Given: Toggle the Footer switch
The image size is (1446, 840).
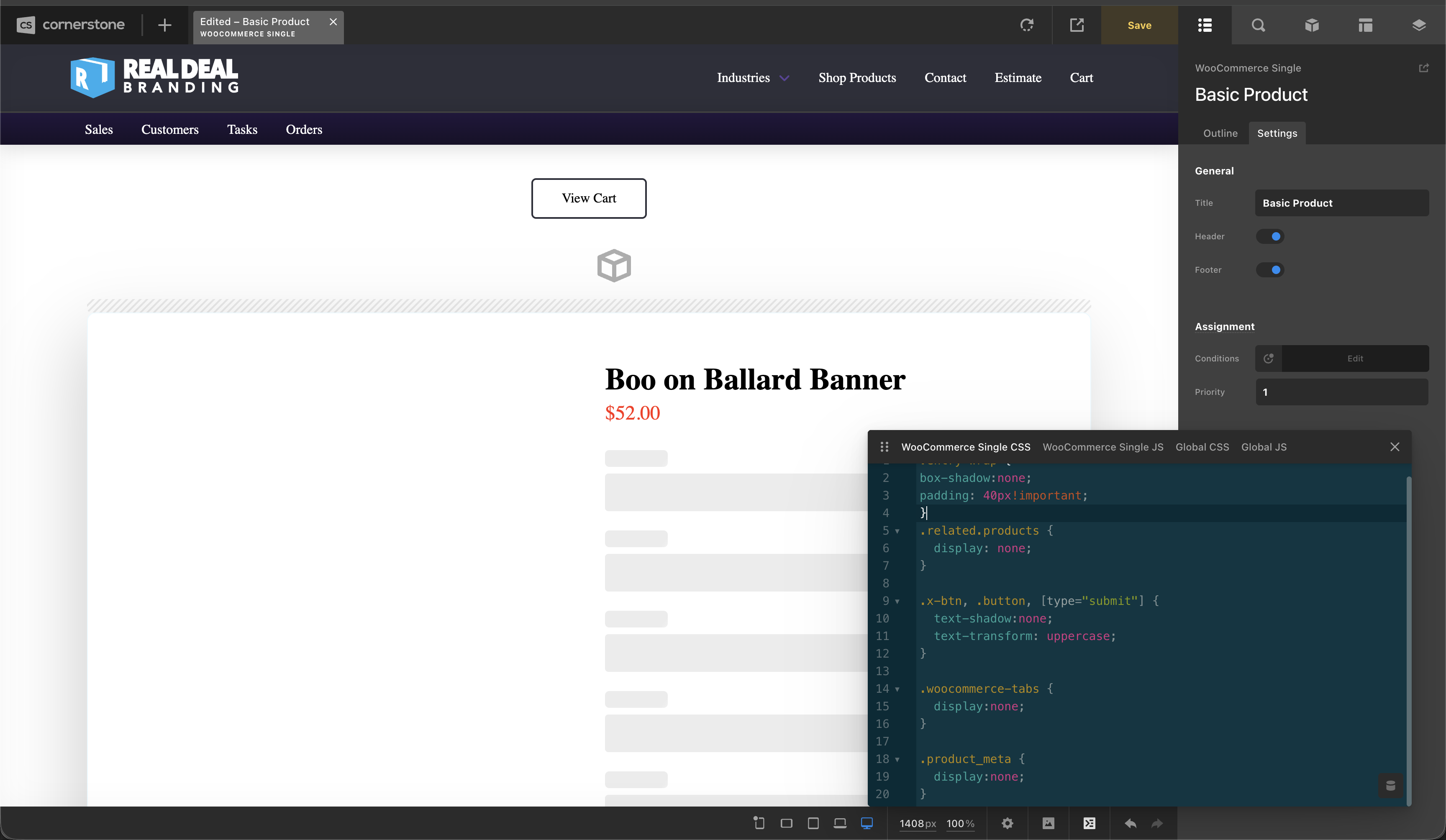Looking at the screenshot, I should pyautogui.click(x=1270, y=270).
